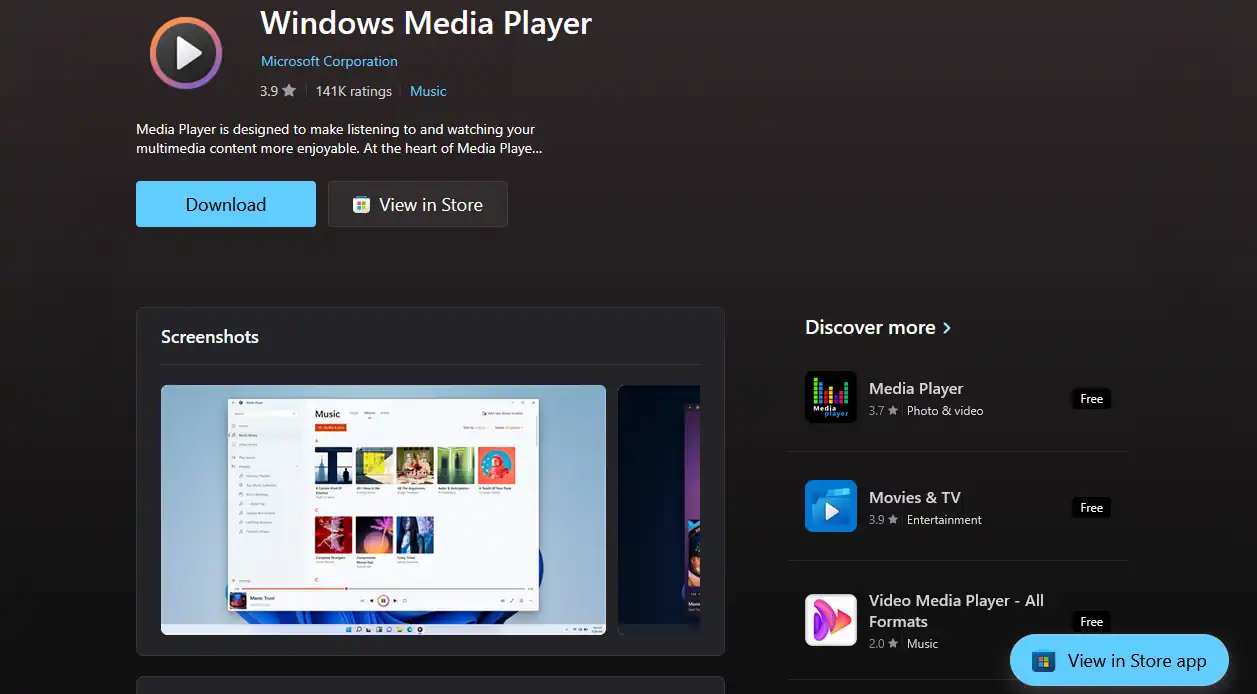Click the star next to Movies & TV rating
Screen dimensions: 1257x694
pos(893,520)
